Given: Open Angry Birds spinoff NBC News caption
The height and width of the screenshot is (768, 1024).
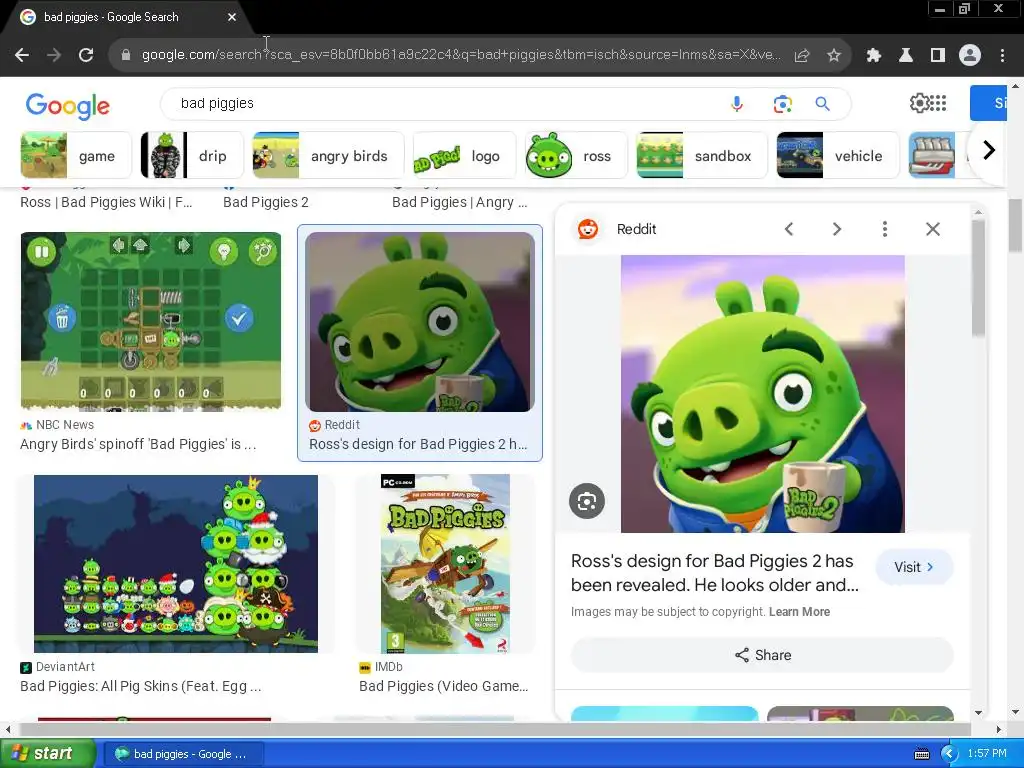Looking at the screenshot, I should [138, 444].
